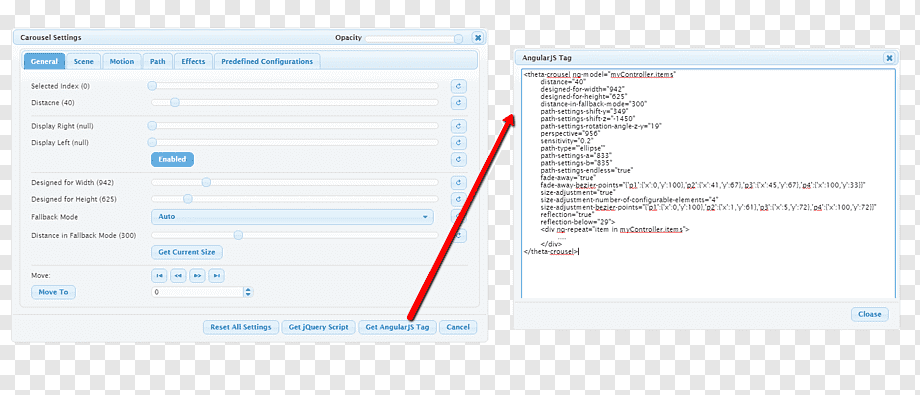Click the Display Right slider handle
Image resolution: width=920 pixels, height=395 pixels.
pyautogui.click(x=152, y=126)
